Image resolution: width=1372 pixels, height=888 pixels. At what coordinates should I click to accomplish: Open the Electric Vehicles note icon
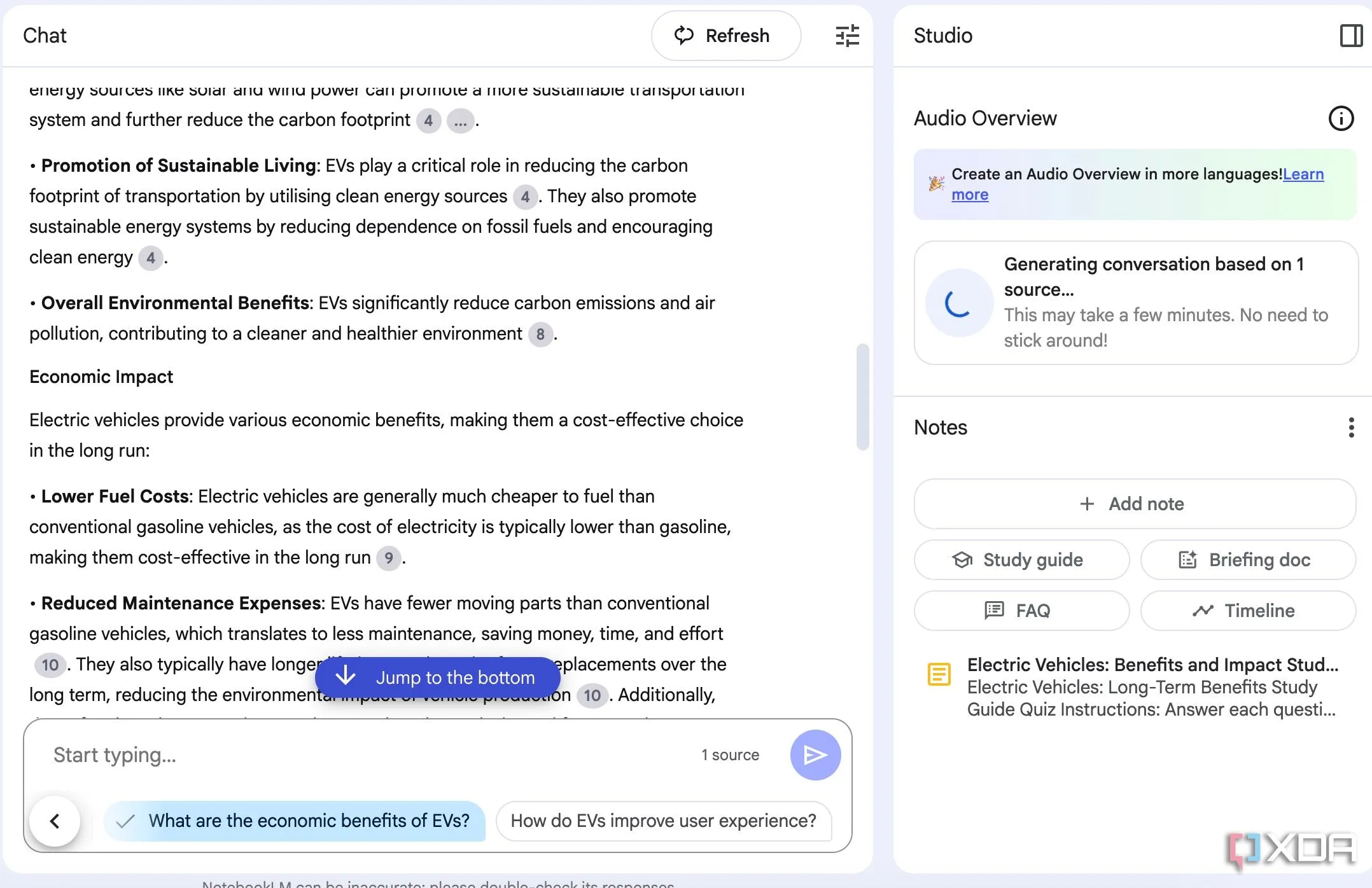coord(939,674)
